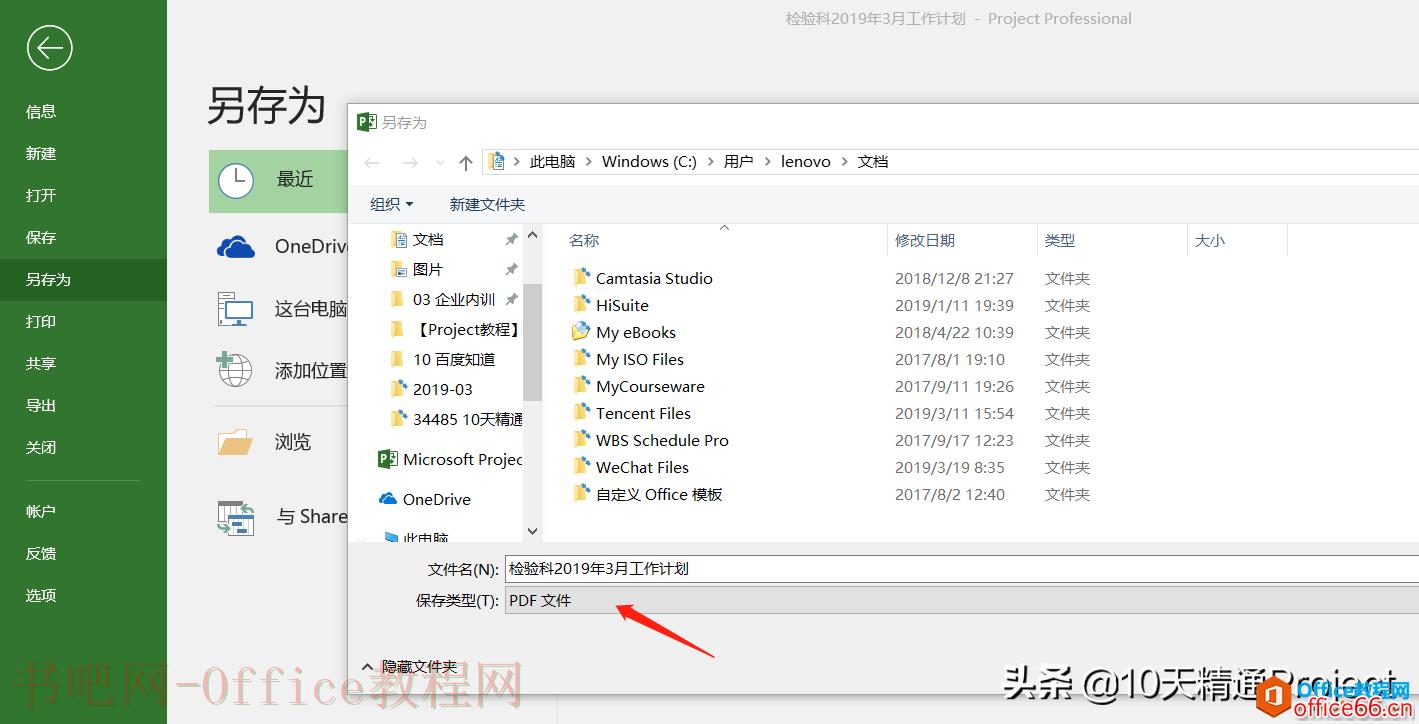This screenshot has height=724, width=1419.
Task: Click the 浏览 folder icon
Action: click(236, 441)
